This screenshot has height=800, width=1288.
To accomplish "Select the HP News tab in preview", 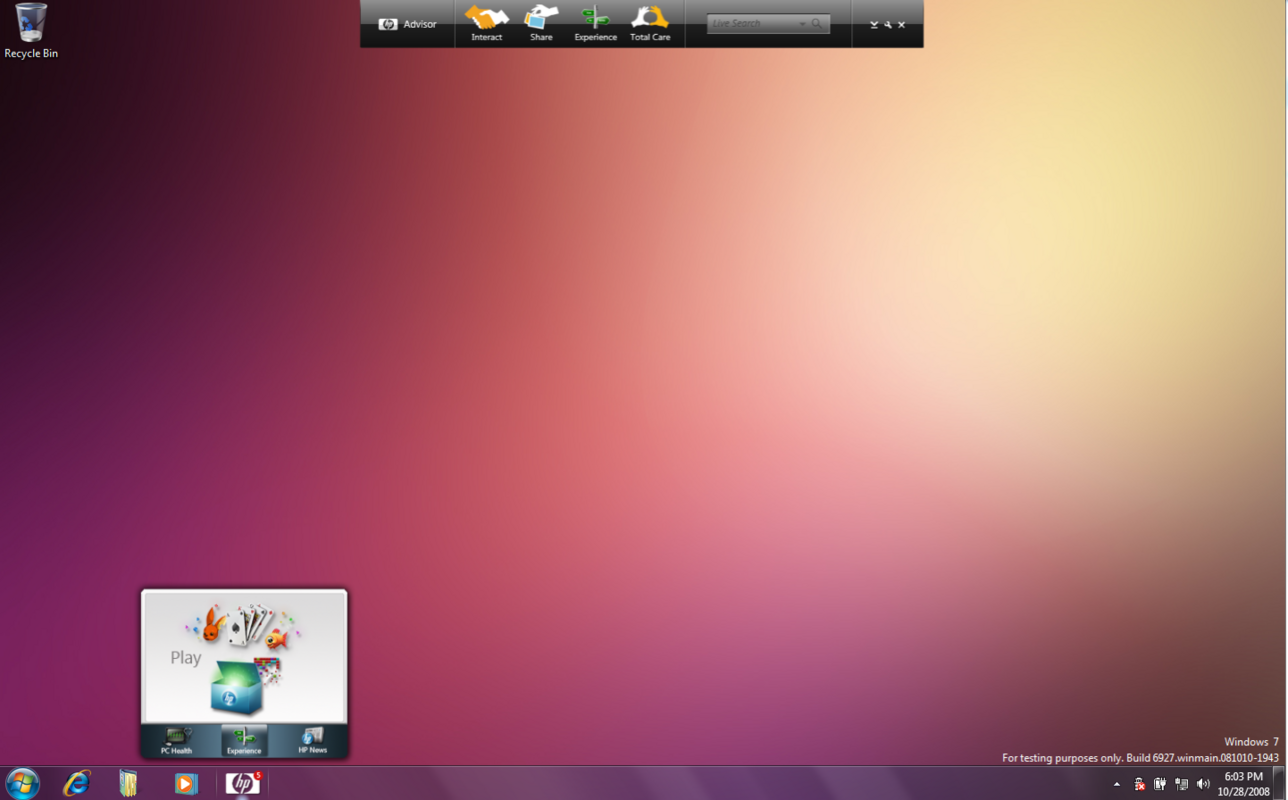I will click(312, 741).
